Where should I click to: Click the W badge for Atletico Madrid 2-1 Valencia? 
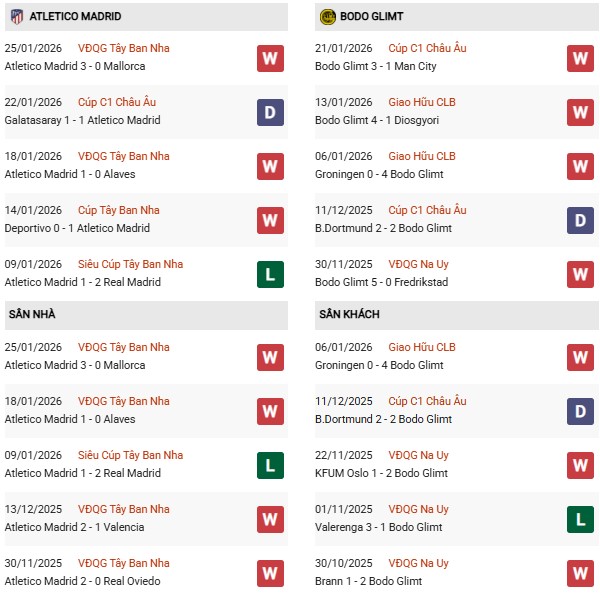pyautogui.click(x=269, y=519)
